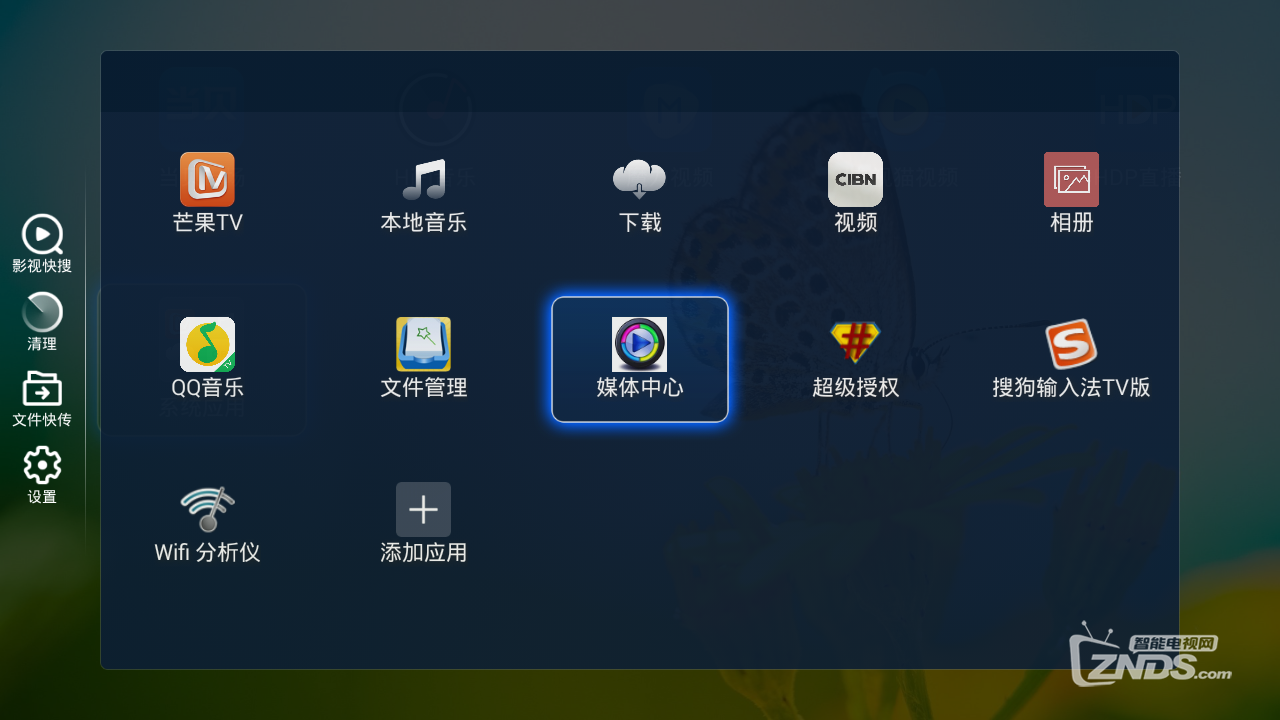Launch 搜狗输入法TV版 app icon
The width and height of the screenshot is (1280, 720).
click(1071, 344)
